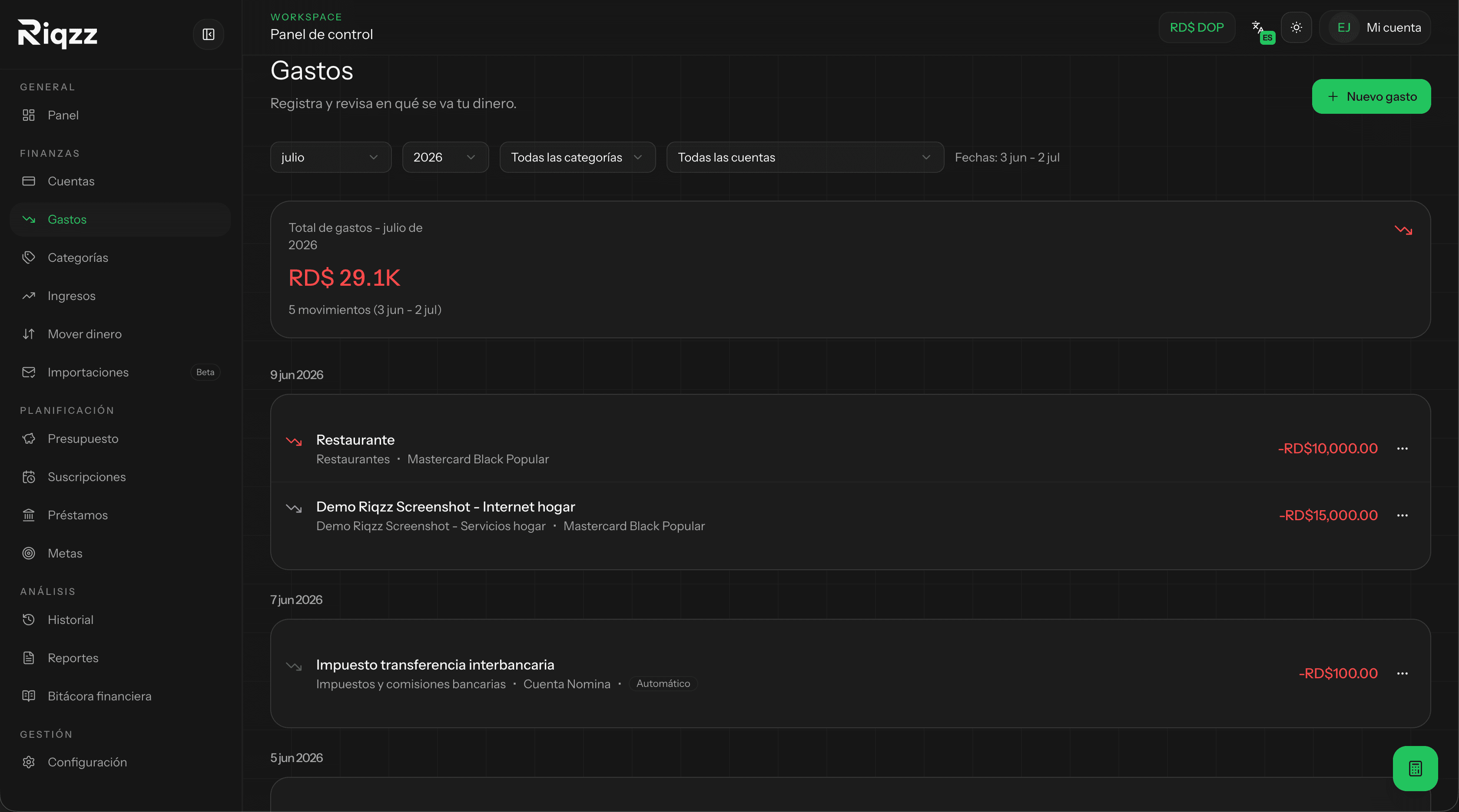Navigate to Metas
This screenshot has height=812, width=1459.
point(120,553)
